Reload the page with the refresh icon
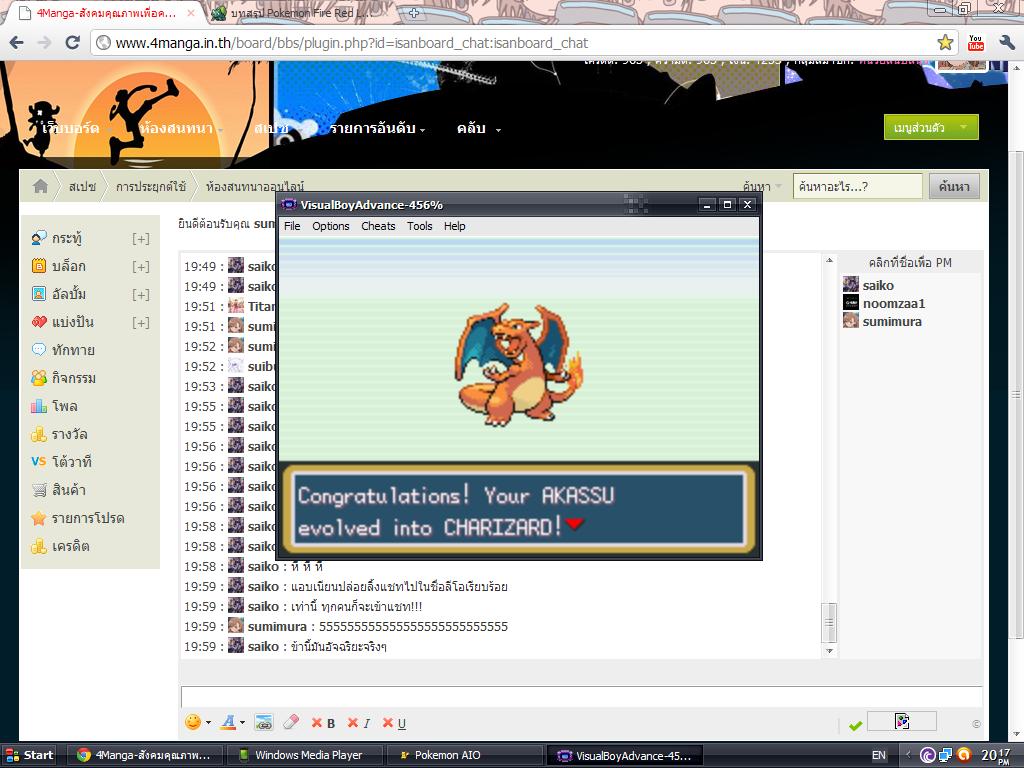This screenshot has width=1024, height=768. pyautogui.click(x=72, y=43)
